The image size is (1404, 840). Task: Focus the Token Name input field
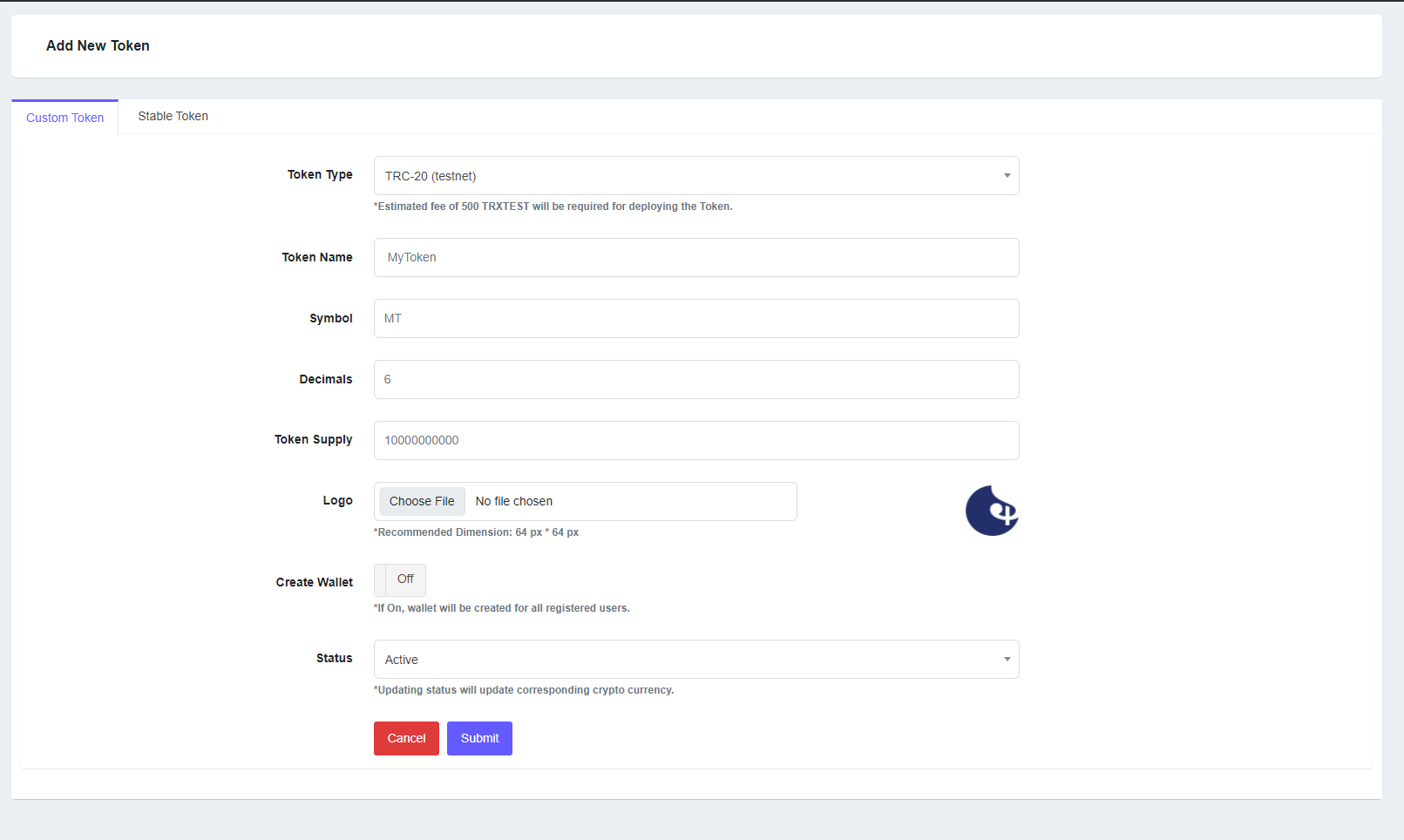[x=695, y=258]
